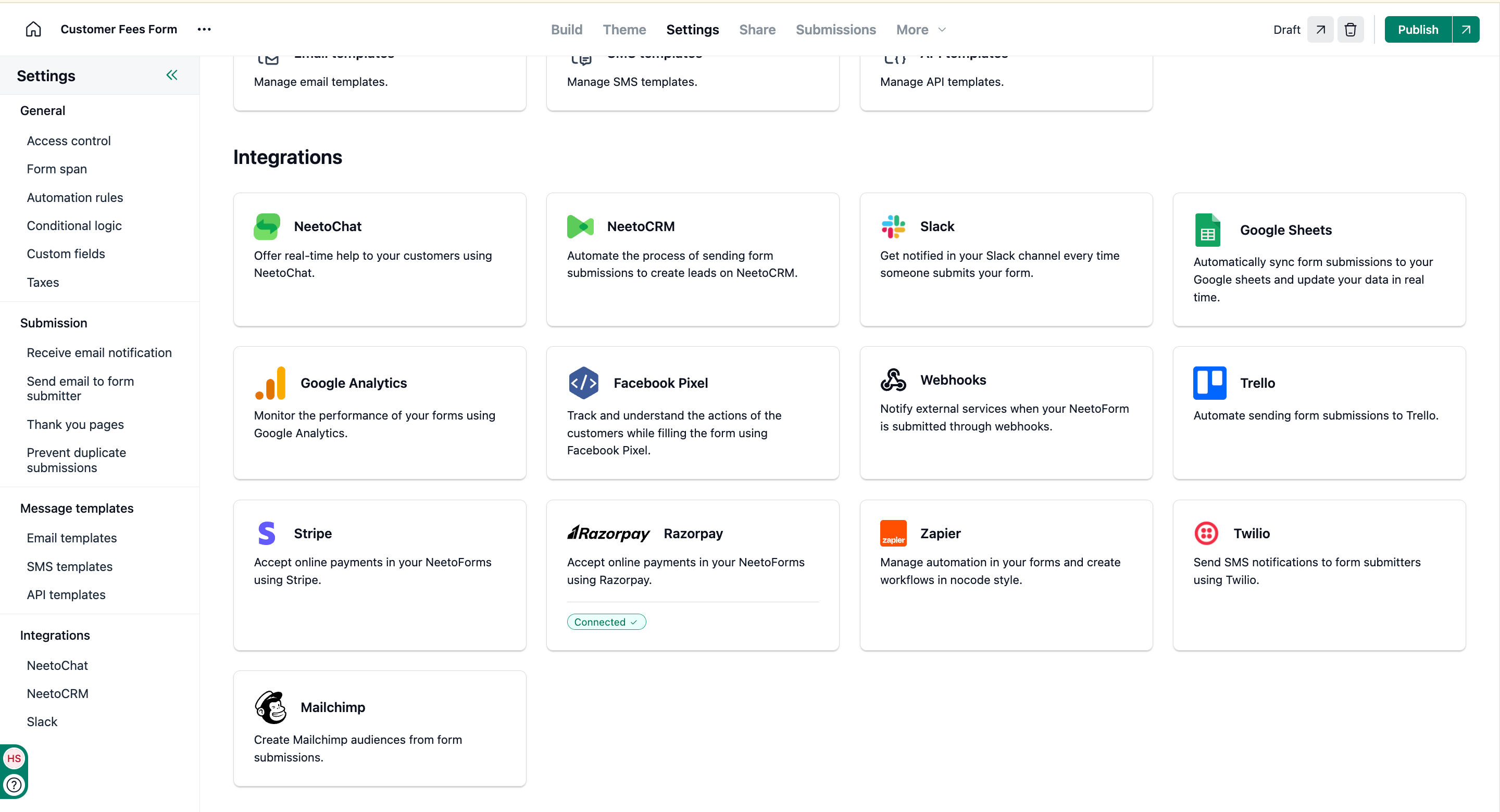The width and height of the screenshot is (1500, 812).
Task: Click the Trello logo icon
Action: (x=1210, y=383)
